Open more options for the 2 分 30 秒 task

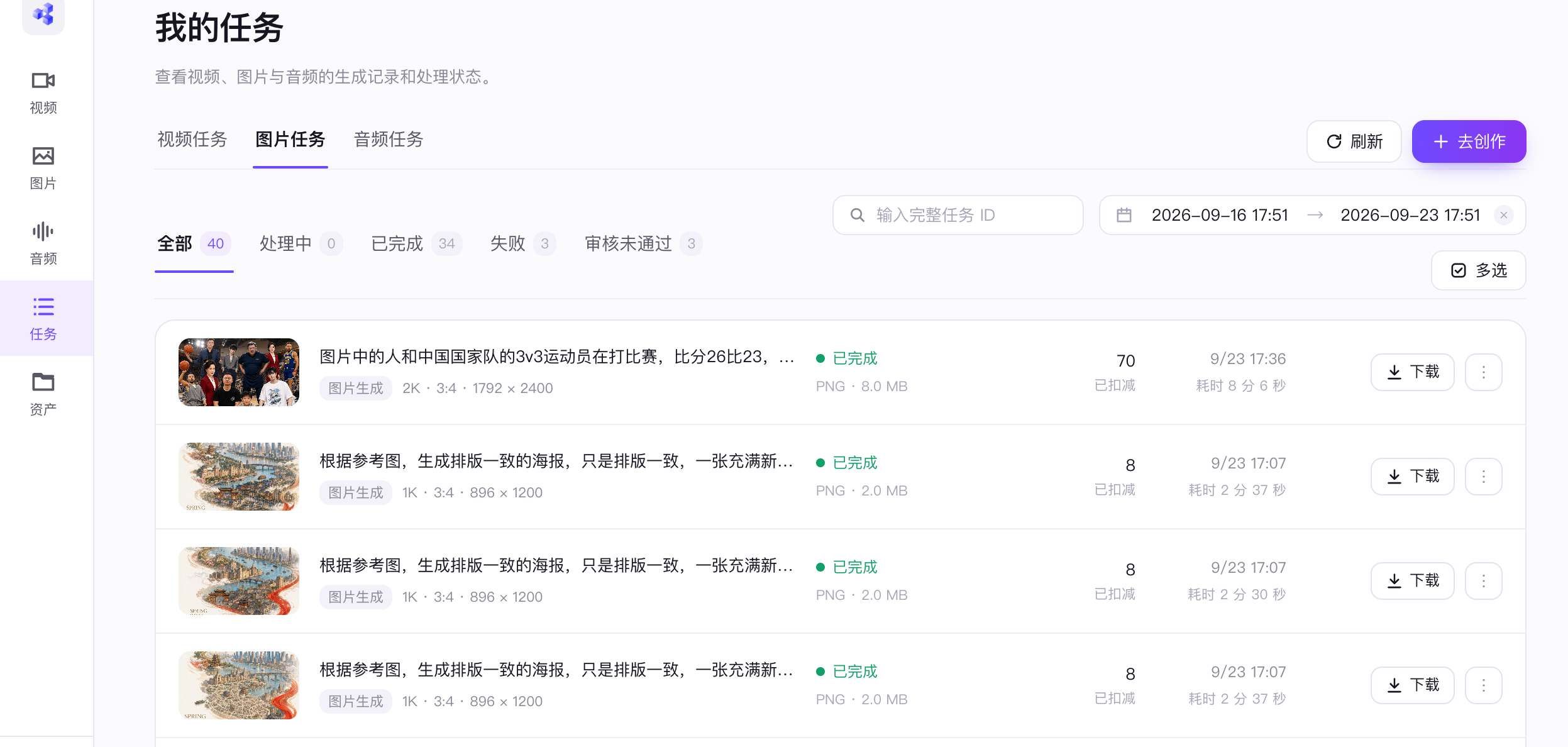(1484, 581)
